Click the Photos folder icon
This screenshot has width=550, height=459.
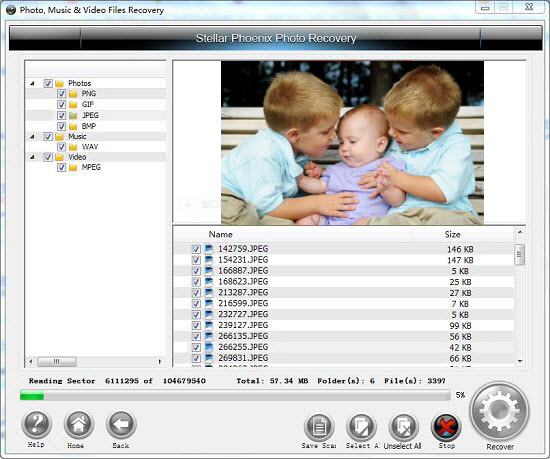[x=59, y=83]
